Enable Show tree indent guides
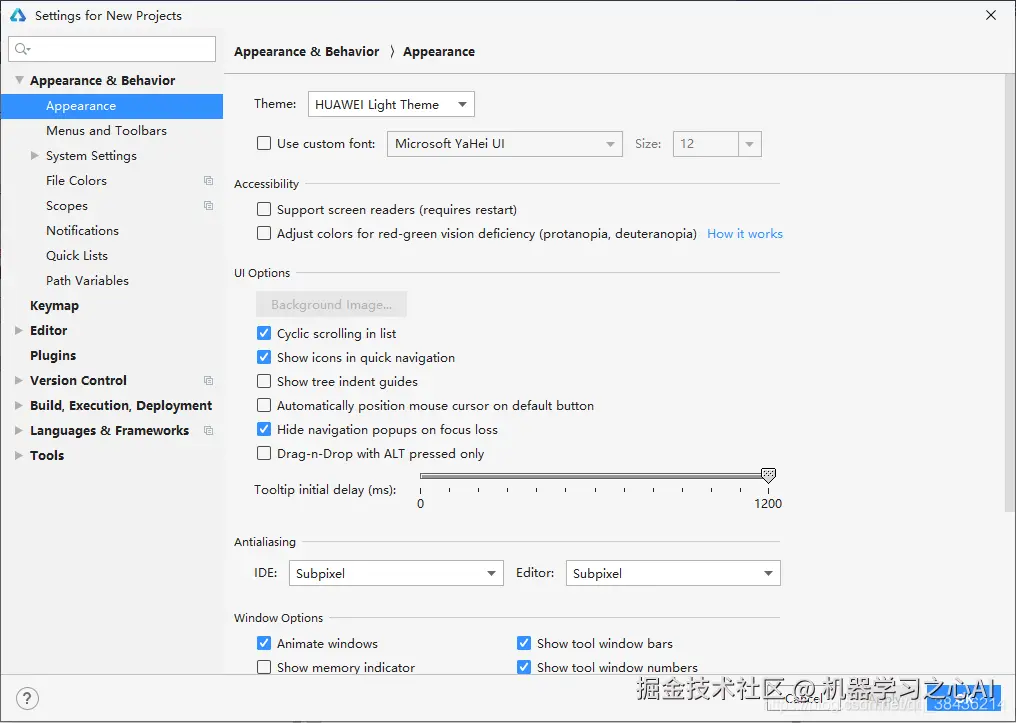 (264, 381)
